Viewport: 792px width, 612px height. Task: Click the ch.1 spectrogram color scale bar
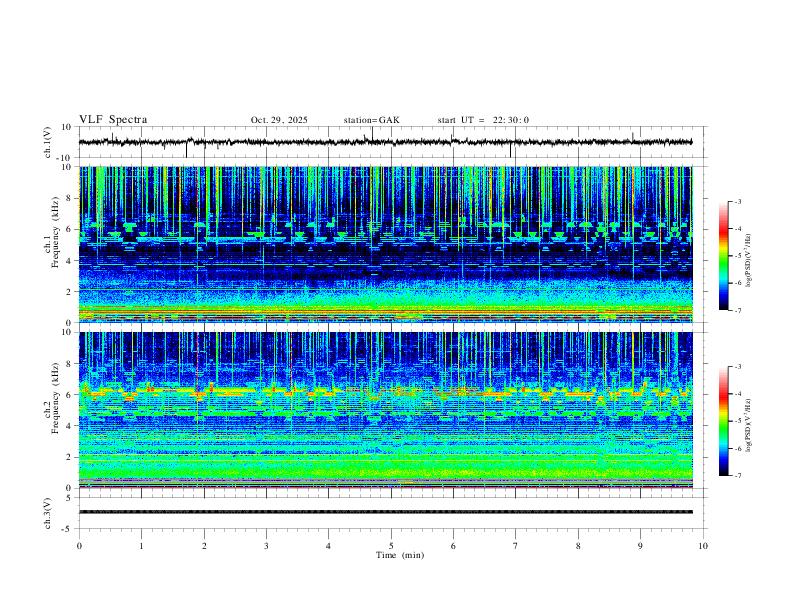point(723,256)
